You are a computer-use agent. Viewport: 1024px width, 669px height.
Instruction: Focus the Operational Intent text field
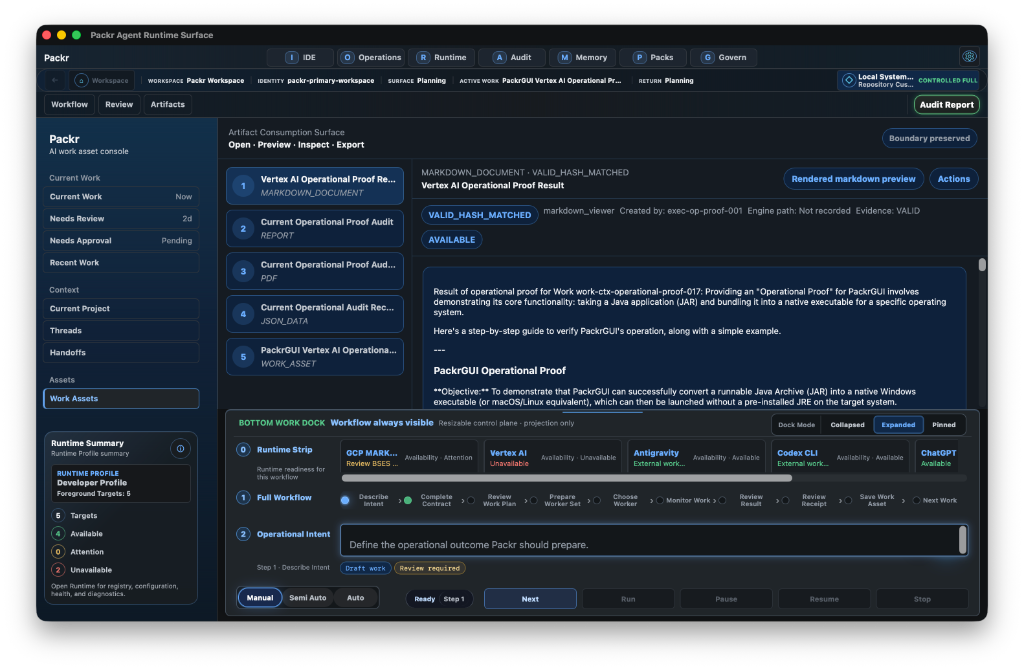click(x=653, y=540)
